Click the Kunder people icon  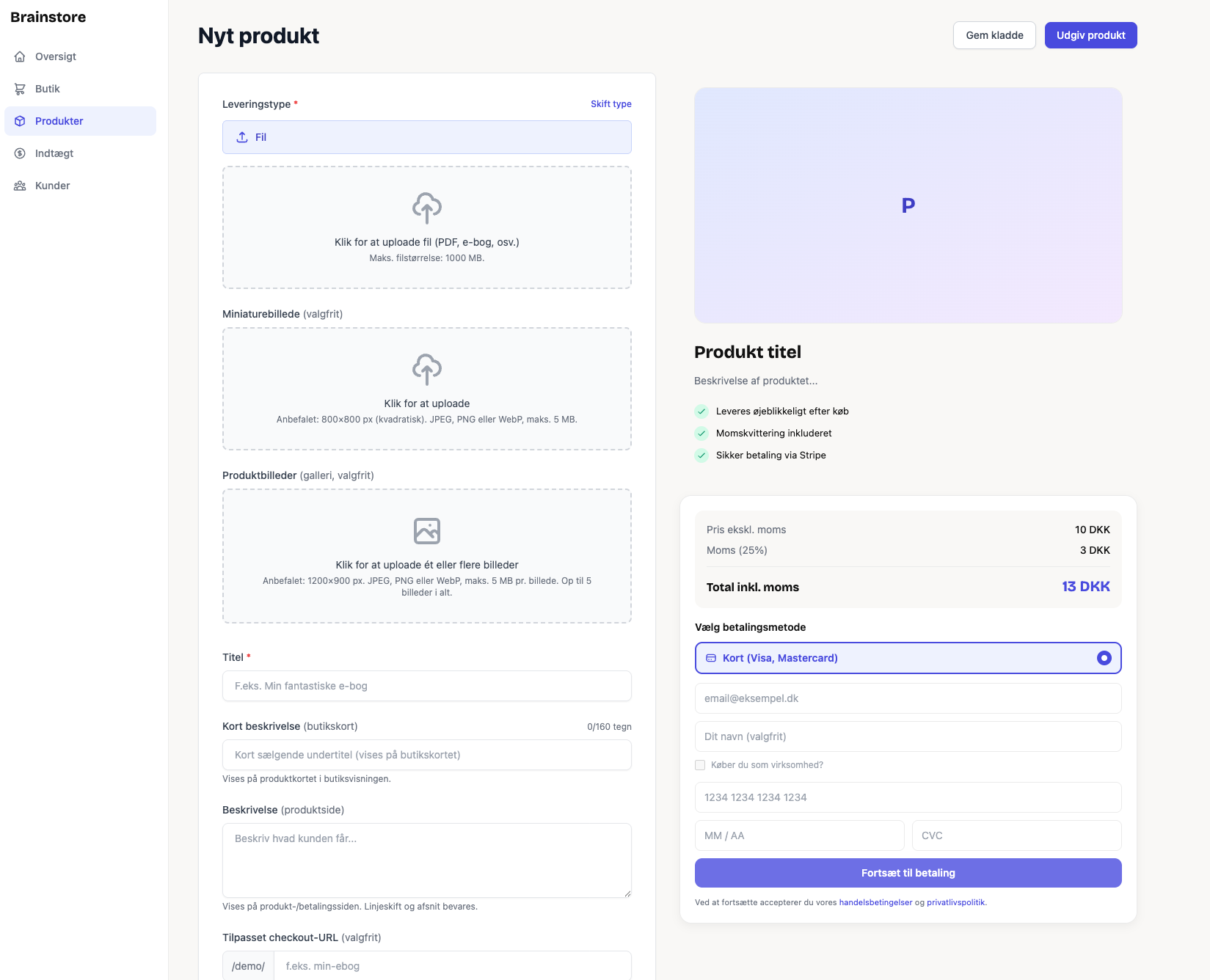(20, 186)
